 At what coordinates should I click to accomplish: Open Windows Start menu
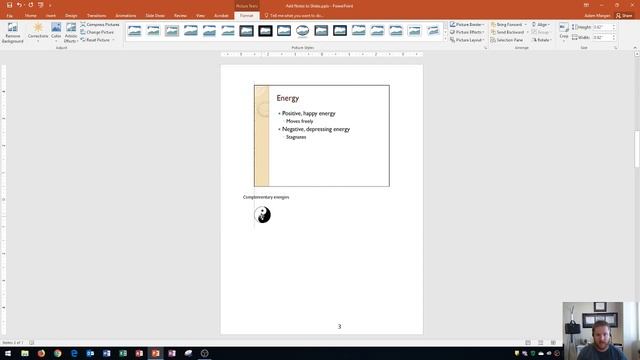click(8, 353)
